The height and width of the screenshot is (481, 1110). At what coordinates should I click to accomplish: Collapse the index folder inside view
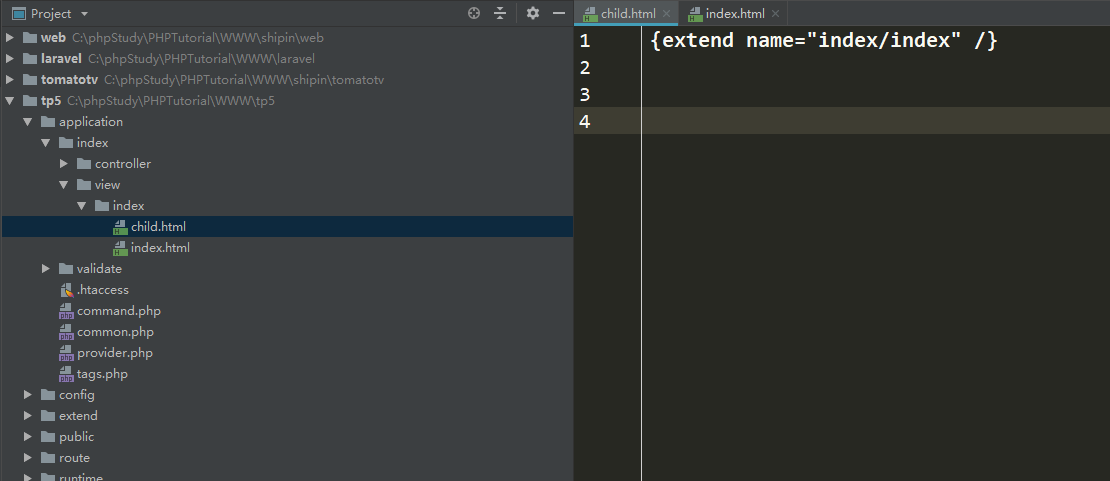[x=81, y=205]
